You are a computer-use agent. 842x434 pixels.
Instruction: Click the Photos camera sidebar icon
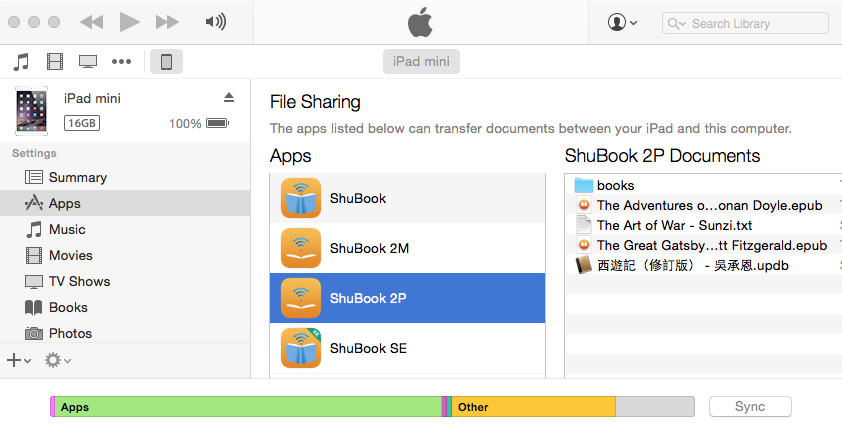(34, 334)
